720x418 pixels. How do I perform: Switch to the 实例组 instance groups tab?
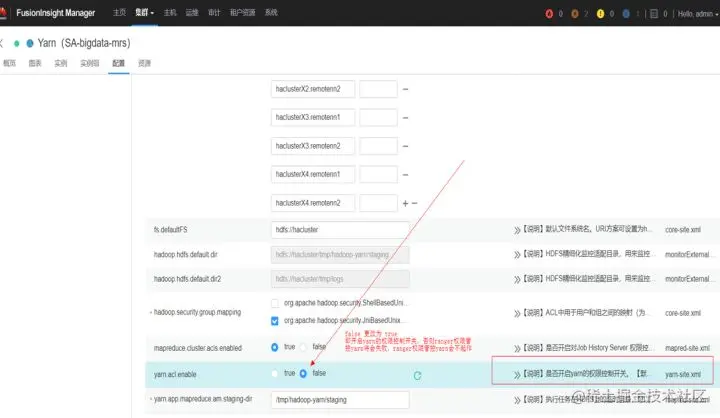pyautogui.click(x=90, y=63)
